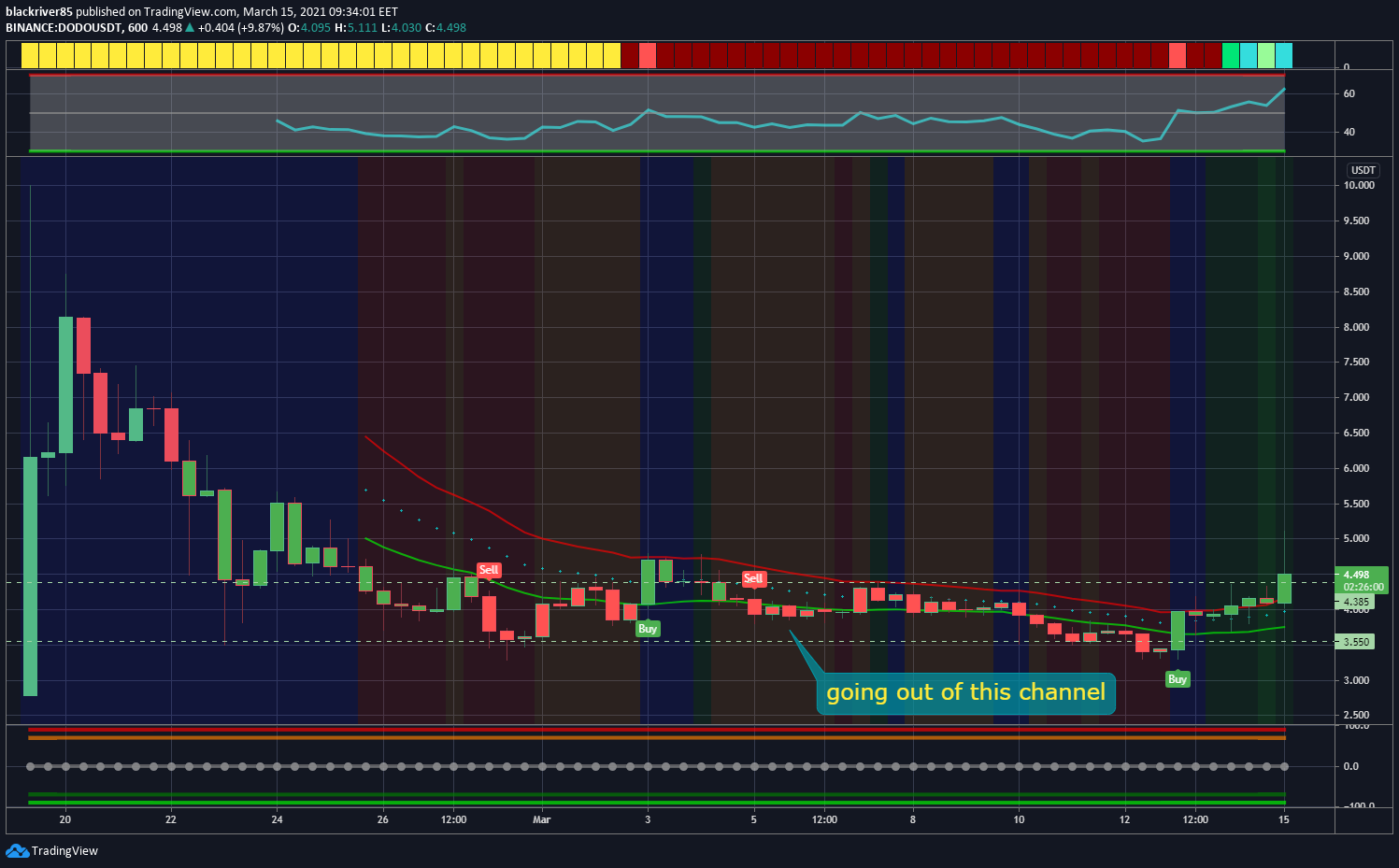1399x868 pixels.
Task: Click the 9.000 price axis label
Action: tap(1357, 256)
